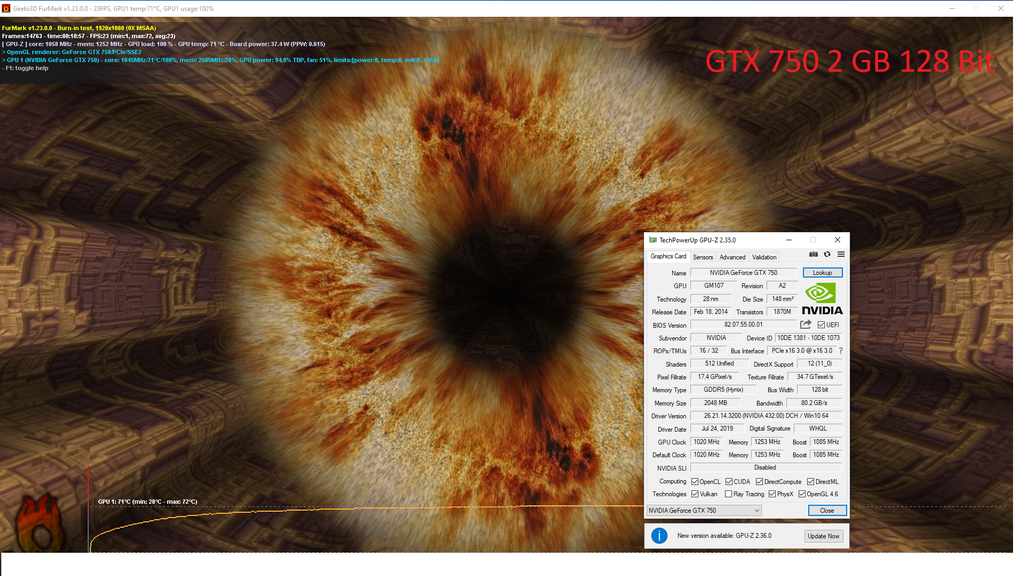Viewport: 1024px width, 576px height.
Task: Click the Technology value 28 nm
Action: (711, 299)
